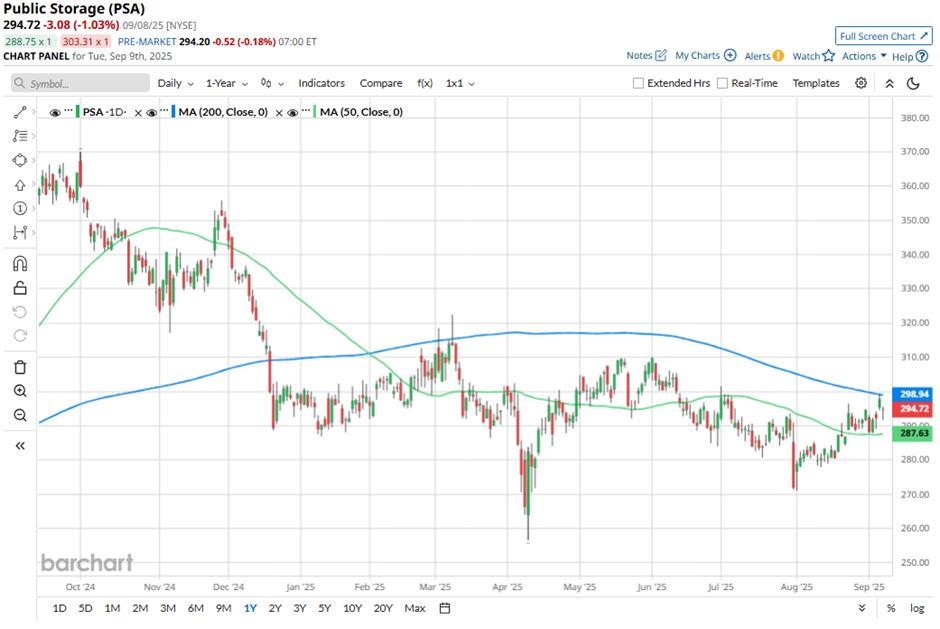Choose the arrow marker tool
This screenshot has height=629, width=940.
point(20,185)
